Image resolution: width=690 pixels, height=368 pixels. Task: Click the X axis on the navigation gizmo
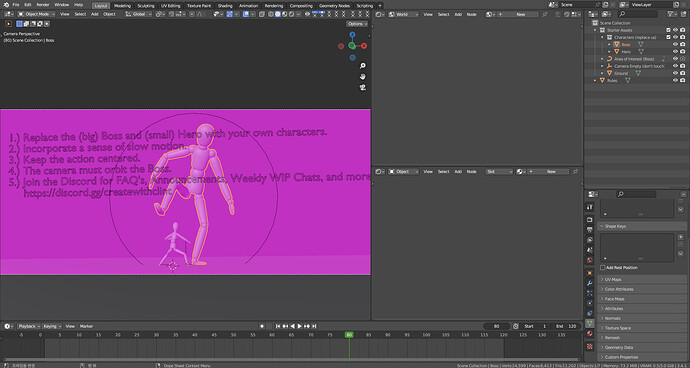pyautogui.click(x=364, y=46)
